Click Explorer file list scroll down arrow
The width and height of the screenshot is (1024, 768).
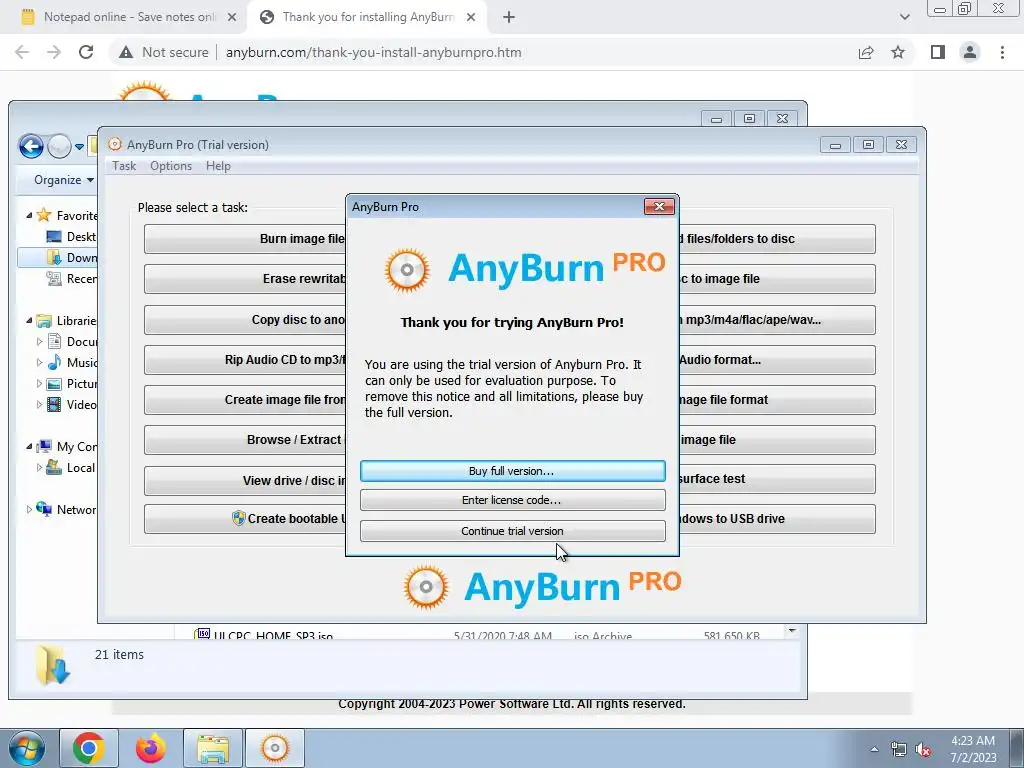pyautogui.click(x=792, y=631)
